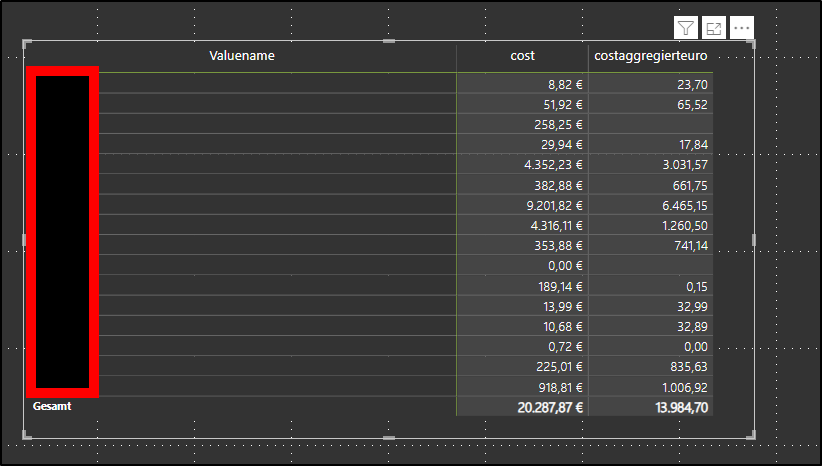Screen dimensions: 822x466
Task: Sort by the cost column header
Action: point(522,56)
